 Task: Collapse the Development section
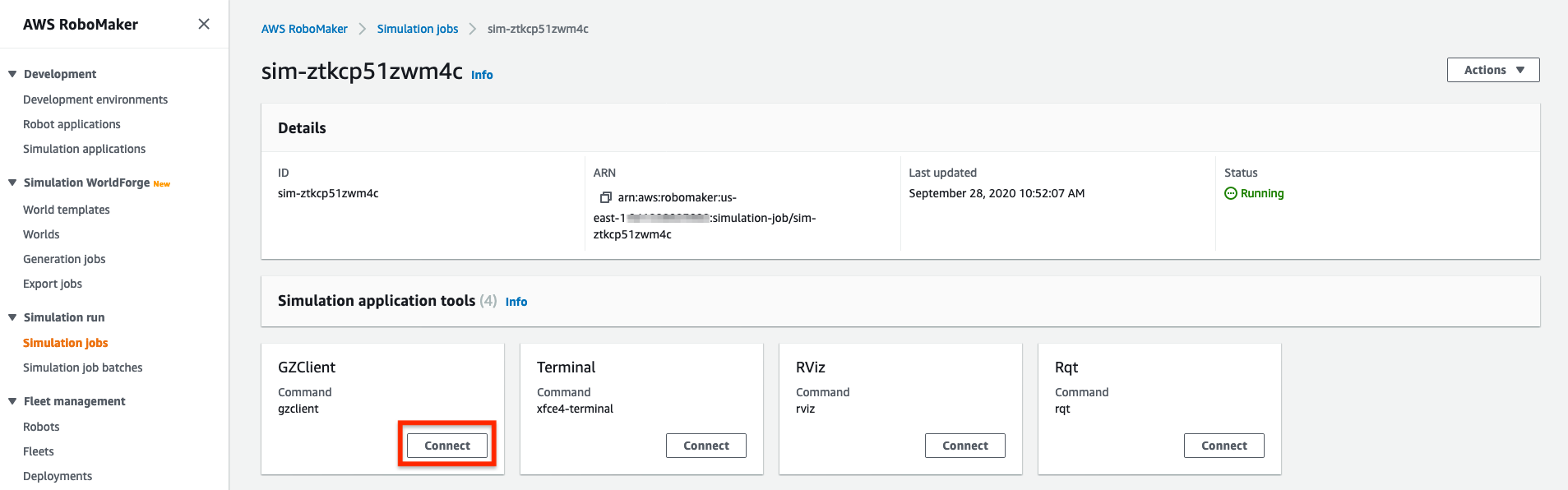[12, 74]
